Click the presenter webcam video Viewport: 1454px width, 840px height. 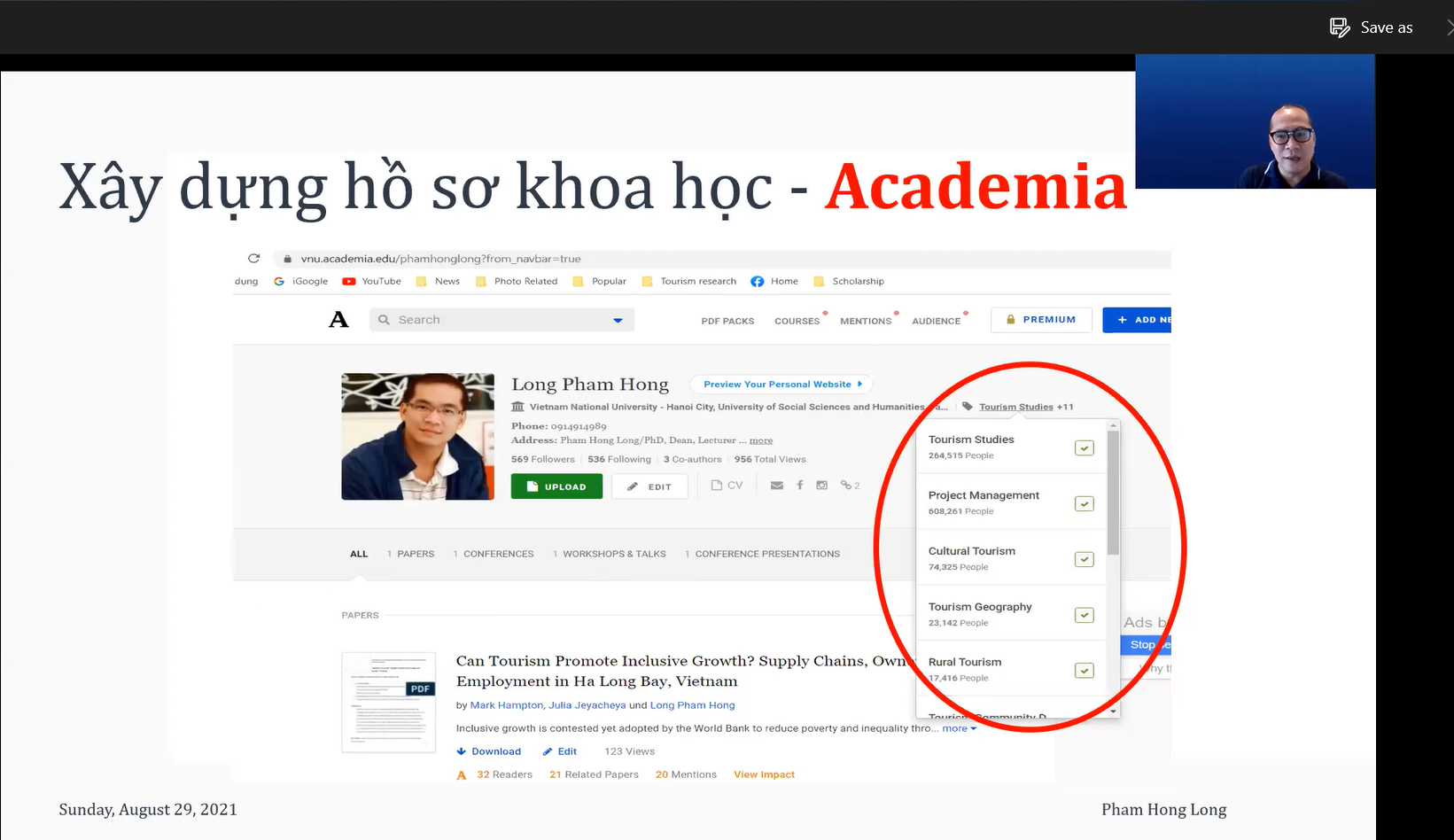pyautogui.click(x=1256, y=122)
